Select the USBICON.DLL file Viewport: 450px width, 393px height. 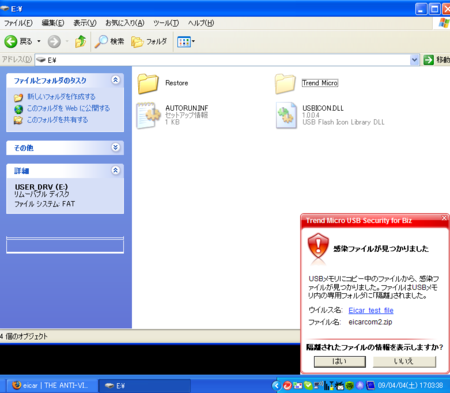point(330,115)
